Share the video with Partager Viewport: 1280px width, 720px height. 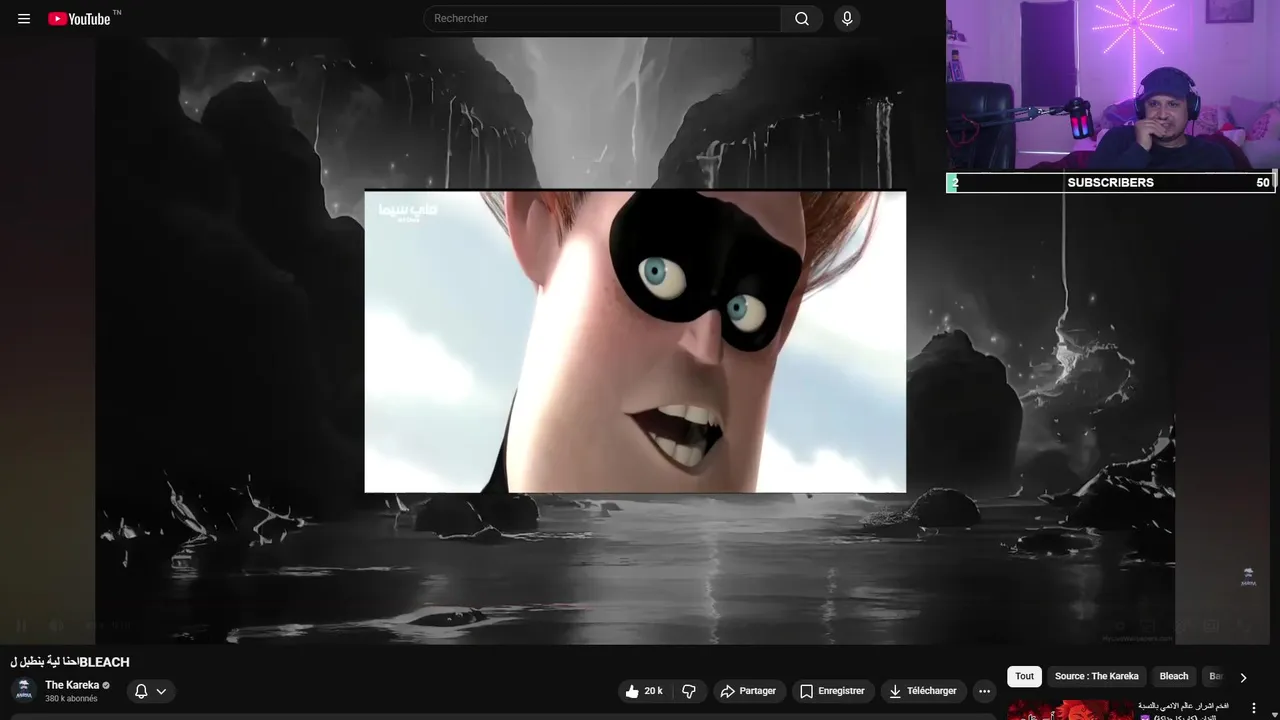[x=748, y=691]
